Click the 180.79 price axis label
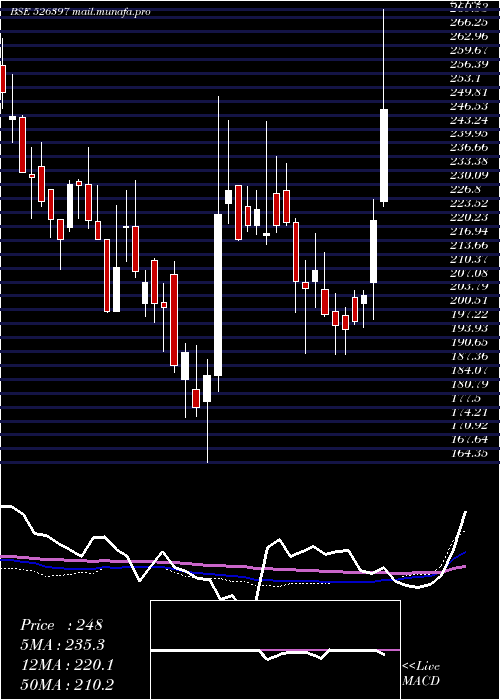The height and width of the screenshot is (700, 500). tap(470, 384)
